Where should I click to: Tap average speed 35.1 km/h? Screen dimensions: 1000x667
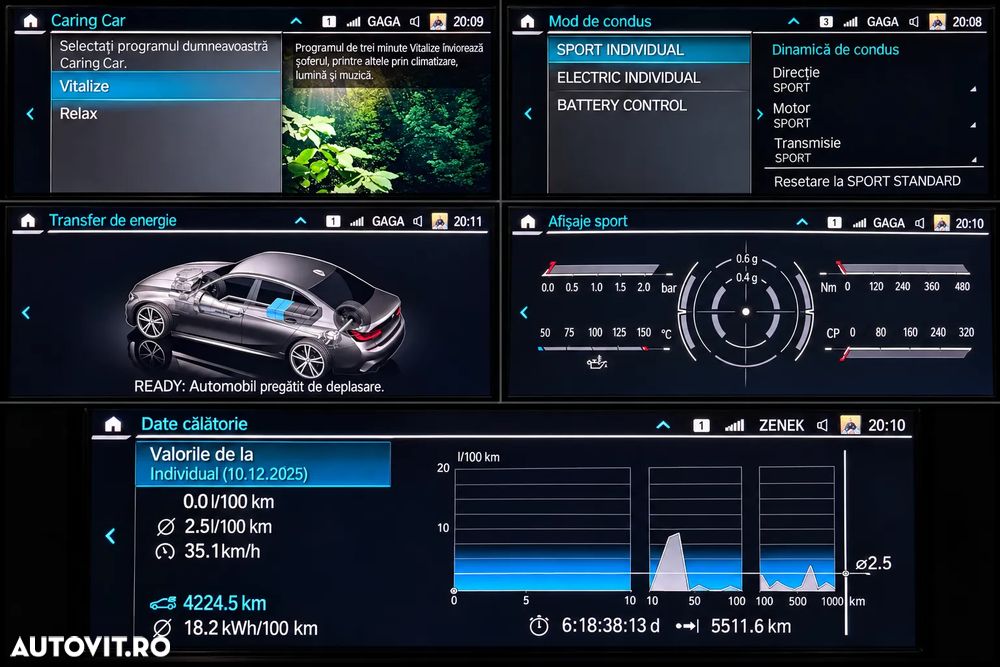[x=222, y=551]
